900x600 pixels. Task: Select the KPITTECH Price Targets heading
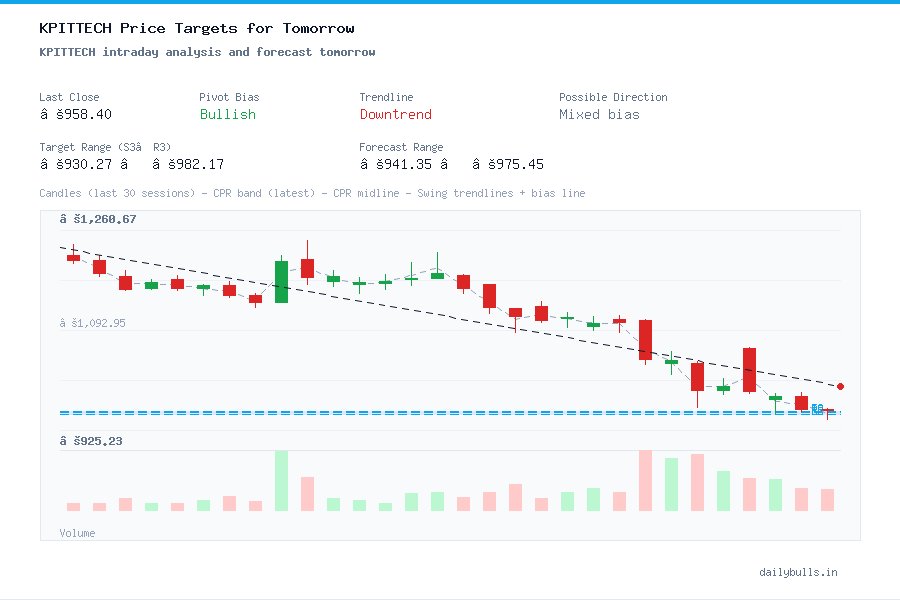196,28
